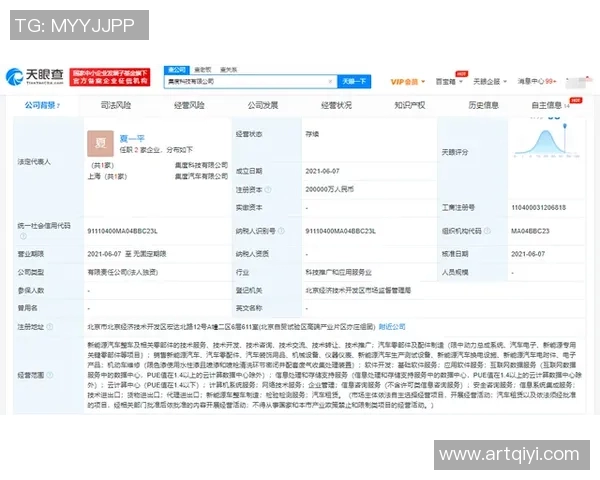Click the red 官方备案企业征信机构 banner
Image resolution: width=600 pixels, height=480 pixels.
[x=110, y=77]
